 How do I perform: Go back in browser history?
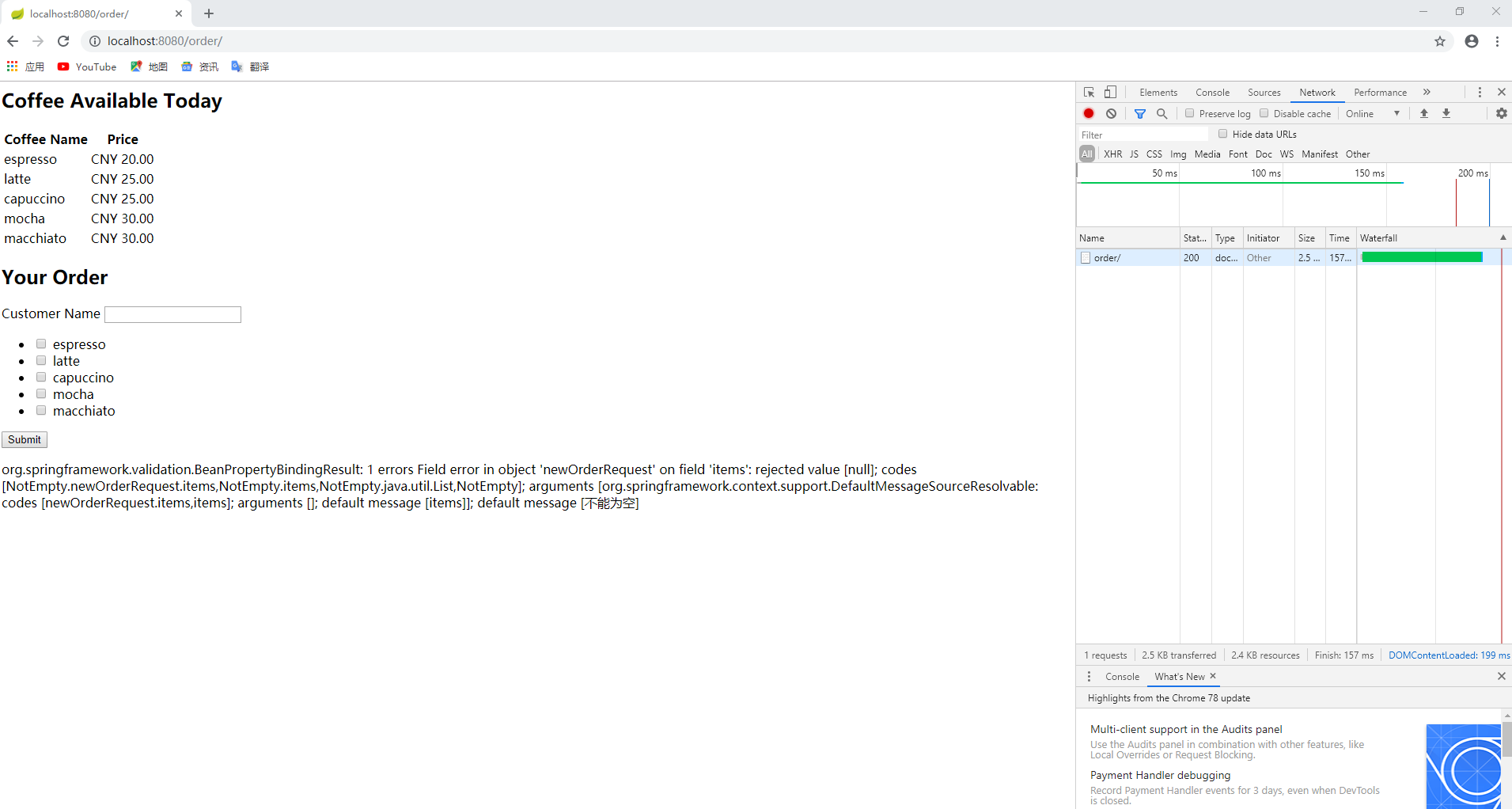tap(13, 41)
